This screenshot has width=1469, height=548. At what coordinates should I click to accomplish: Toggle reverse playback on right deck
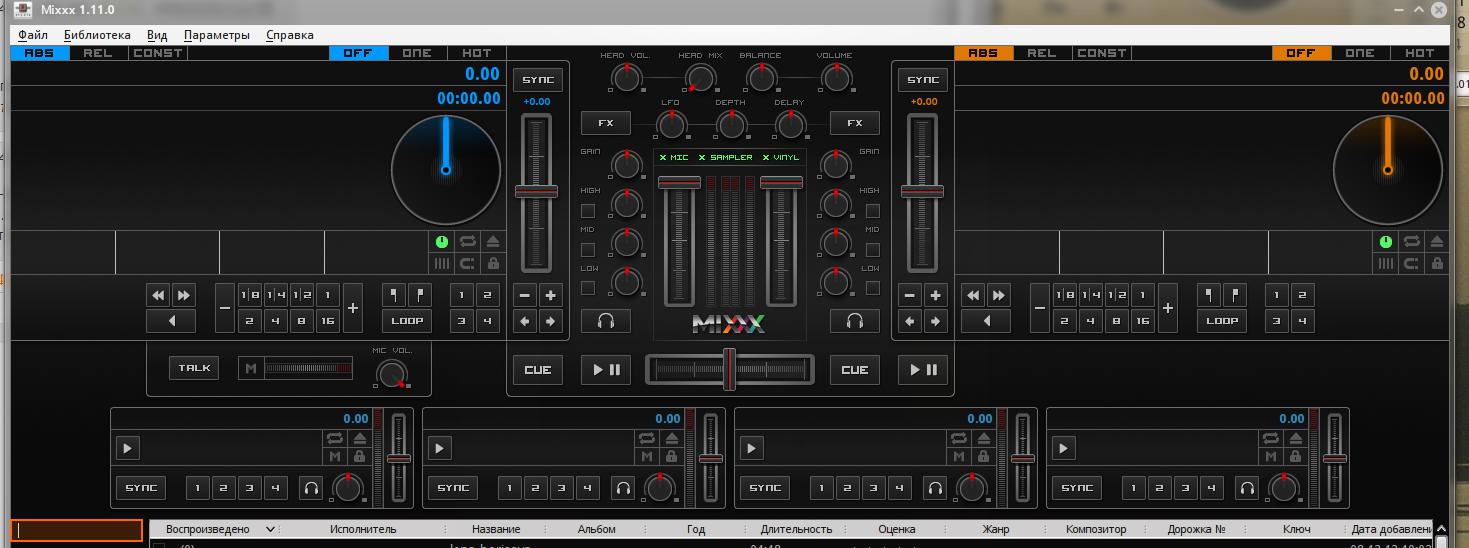(x=986, y=321)
